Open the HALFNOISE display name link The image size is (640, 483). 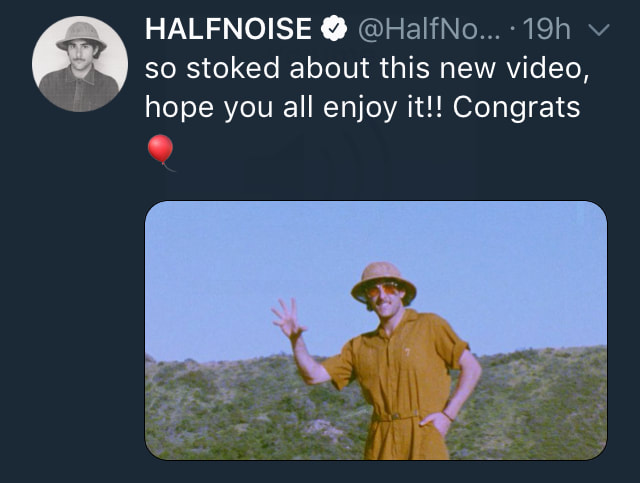[x=228, y=30]
